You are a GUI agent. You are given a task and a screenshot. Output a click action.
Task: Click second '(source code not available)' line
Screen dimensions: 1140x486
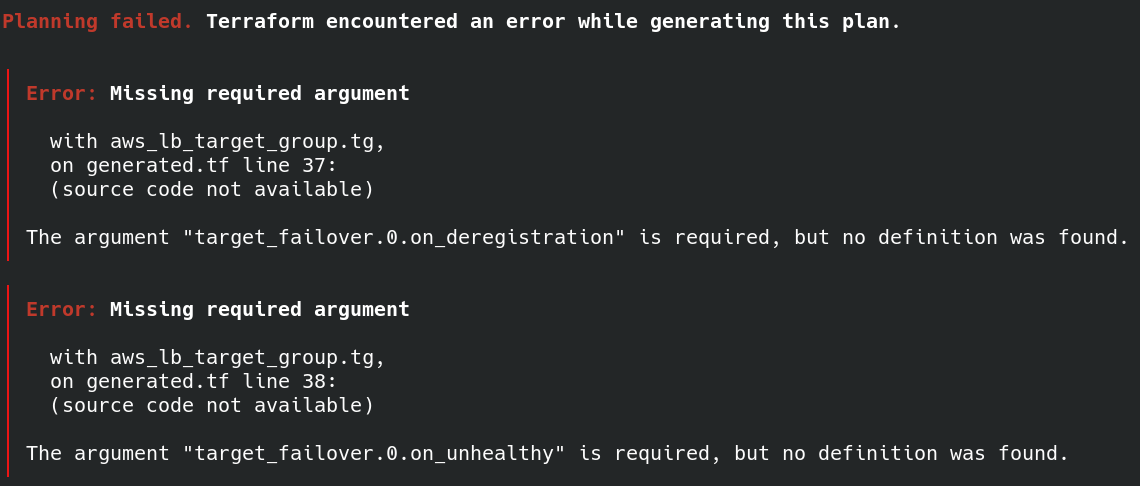(212, 406)
